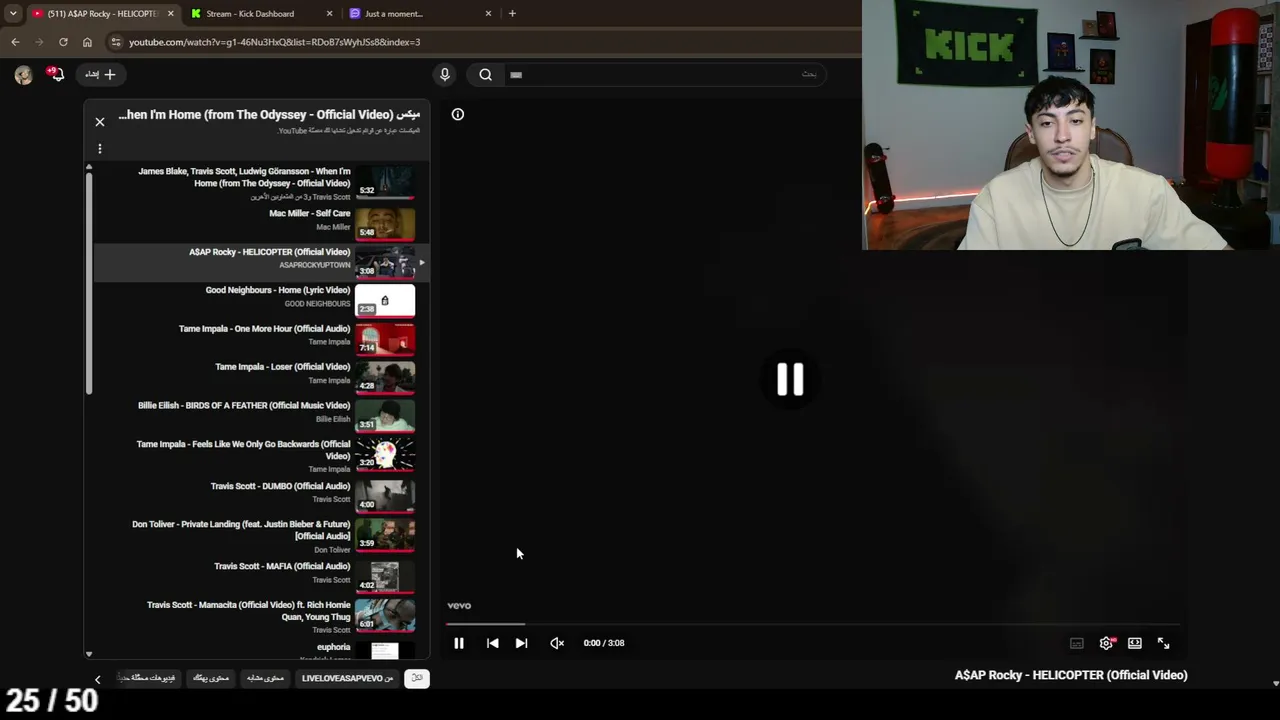Select the white 'All' filter chip

click(417, 678)
